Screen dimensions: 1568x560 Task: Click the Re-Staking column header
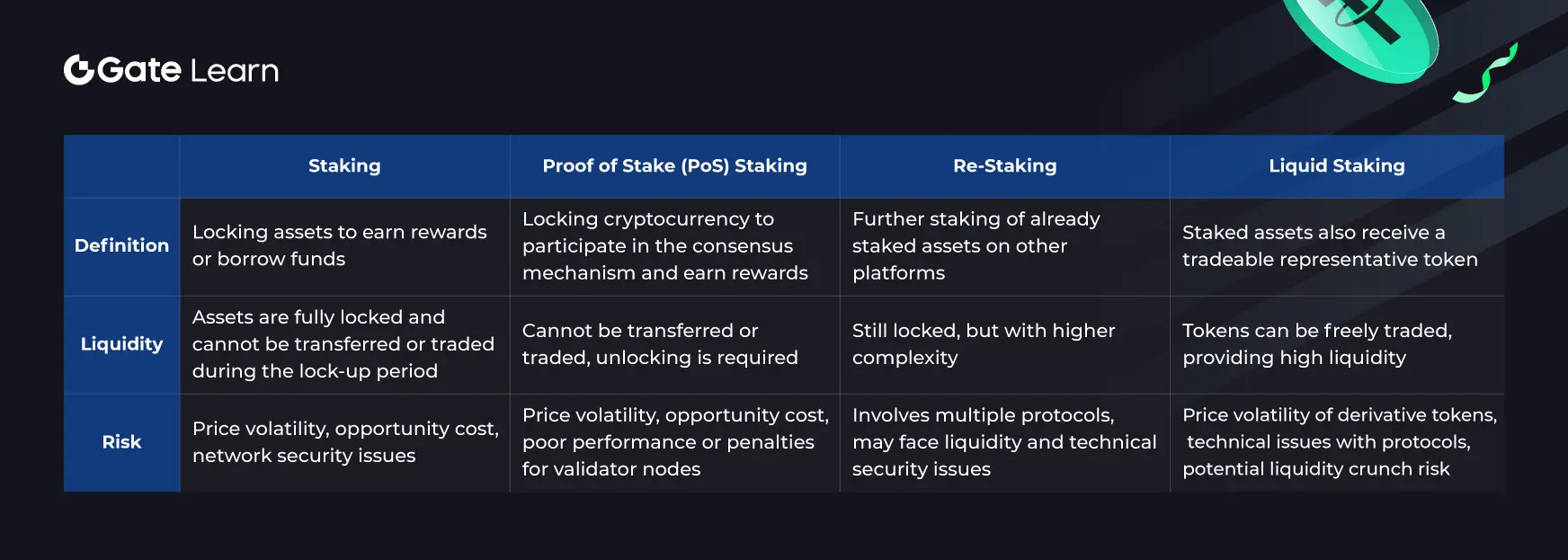click(x=1004, y=166)
